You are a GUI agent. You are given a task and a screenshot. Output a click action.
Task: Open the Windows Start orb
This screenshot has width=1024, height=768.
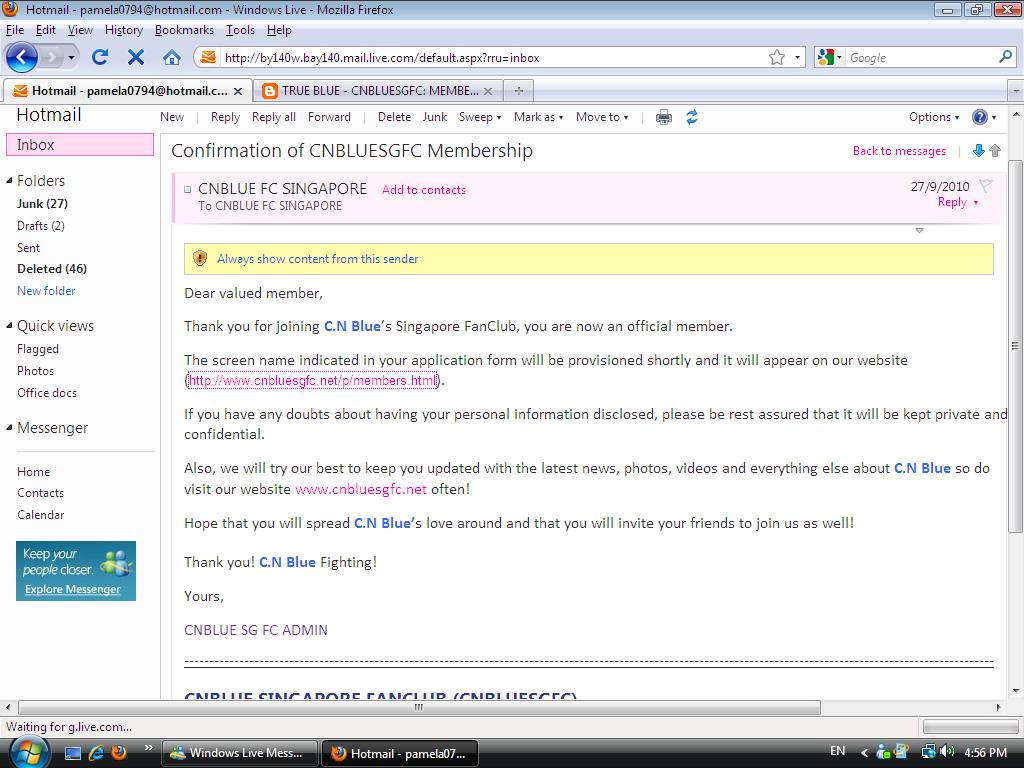tap(29, 752)
